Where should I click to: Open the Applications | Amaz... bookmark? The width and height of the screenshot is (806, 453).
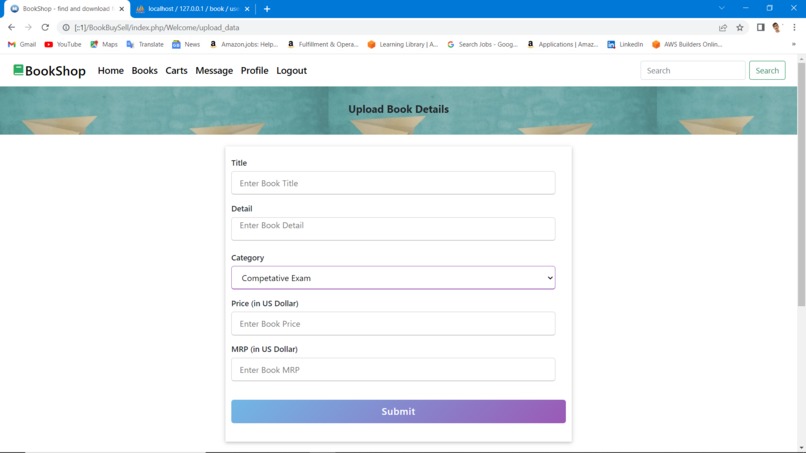tap(563, 44)
